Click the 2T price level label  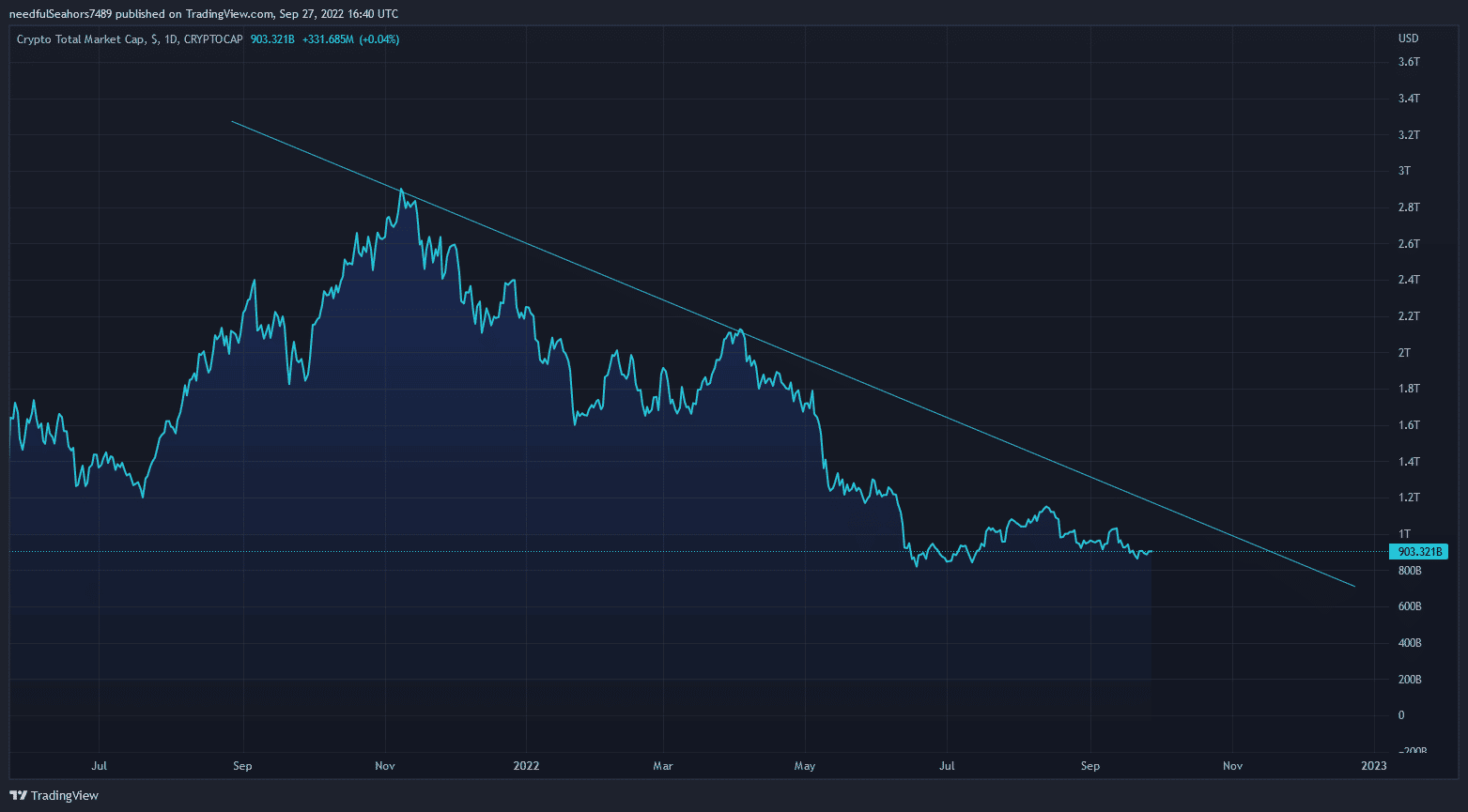[x=1404, y=353]
